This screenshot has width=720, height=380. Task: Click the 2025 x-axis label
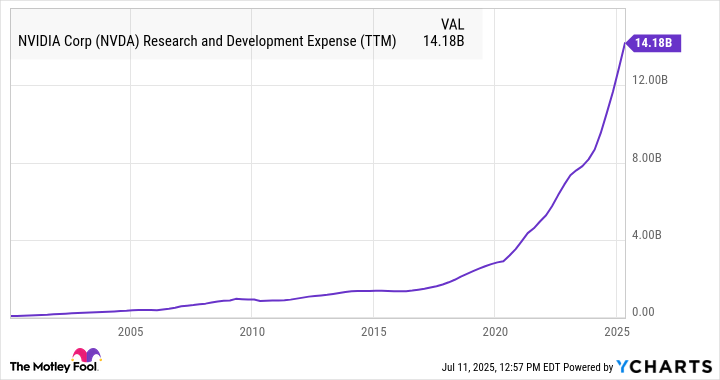pos(617,332)
